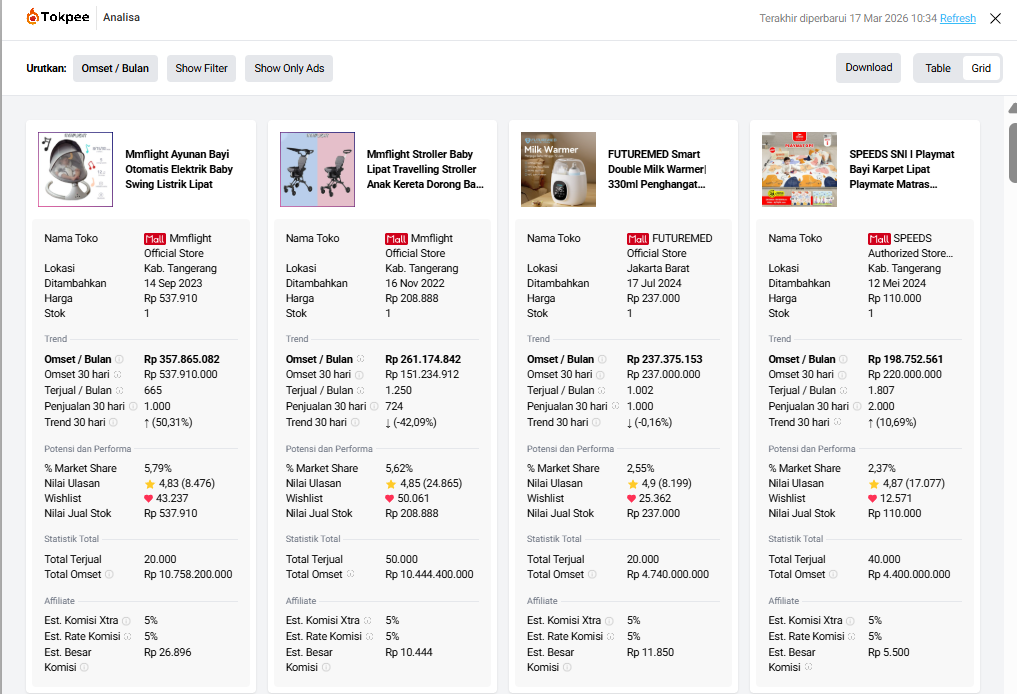
Task: Click info icon next to Total Omset in second card
Action: click(x=351, y=574)
